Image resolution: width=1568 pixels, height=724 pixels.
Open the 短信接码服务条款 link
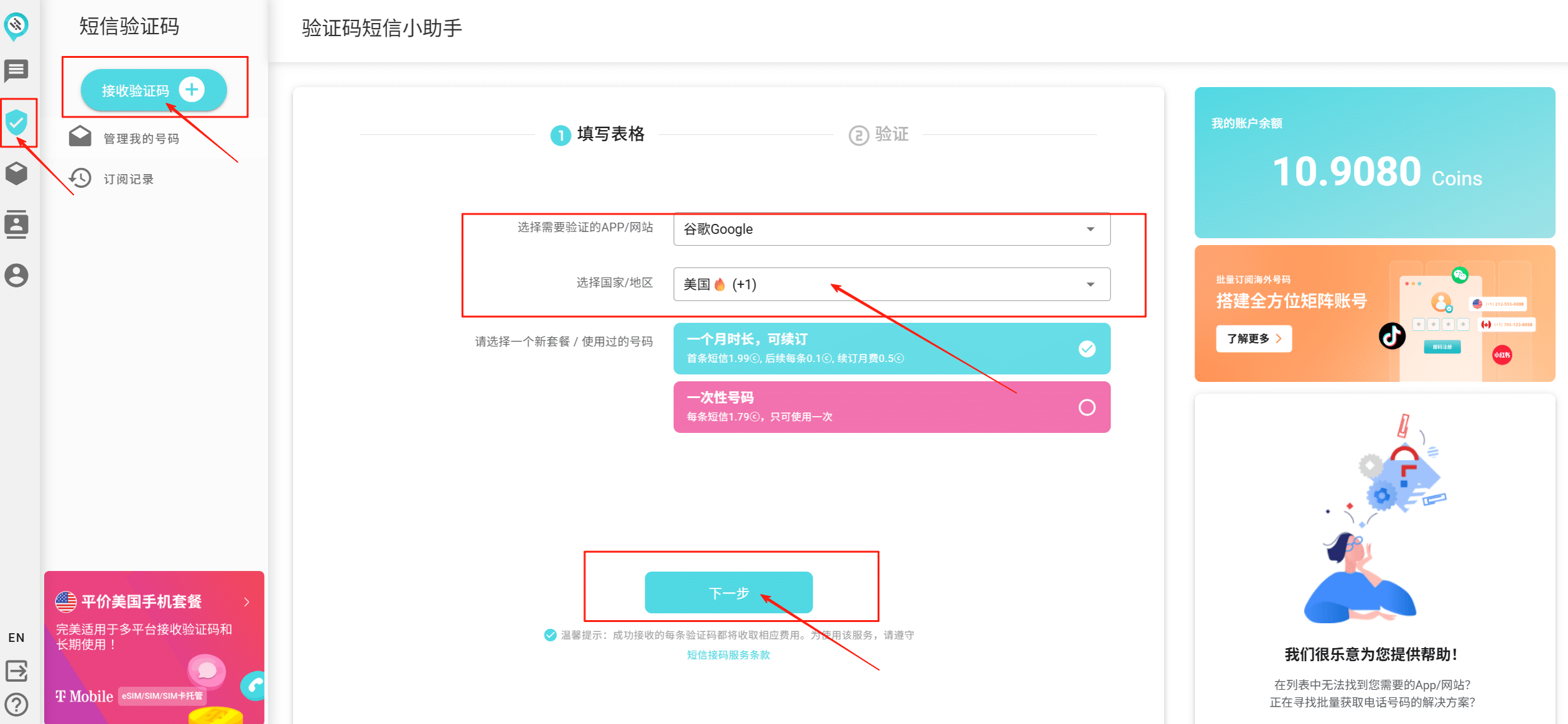pyautogui.click(x=729, y=655)
